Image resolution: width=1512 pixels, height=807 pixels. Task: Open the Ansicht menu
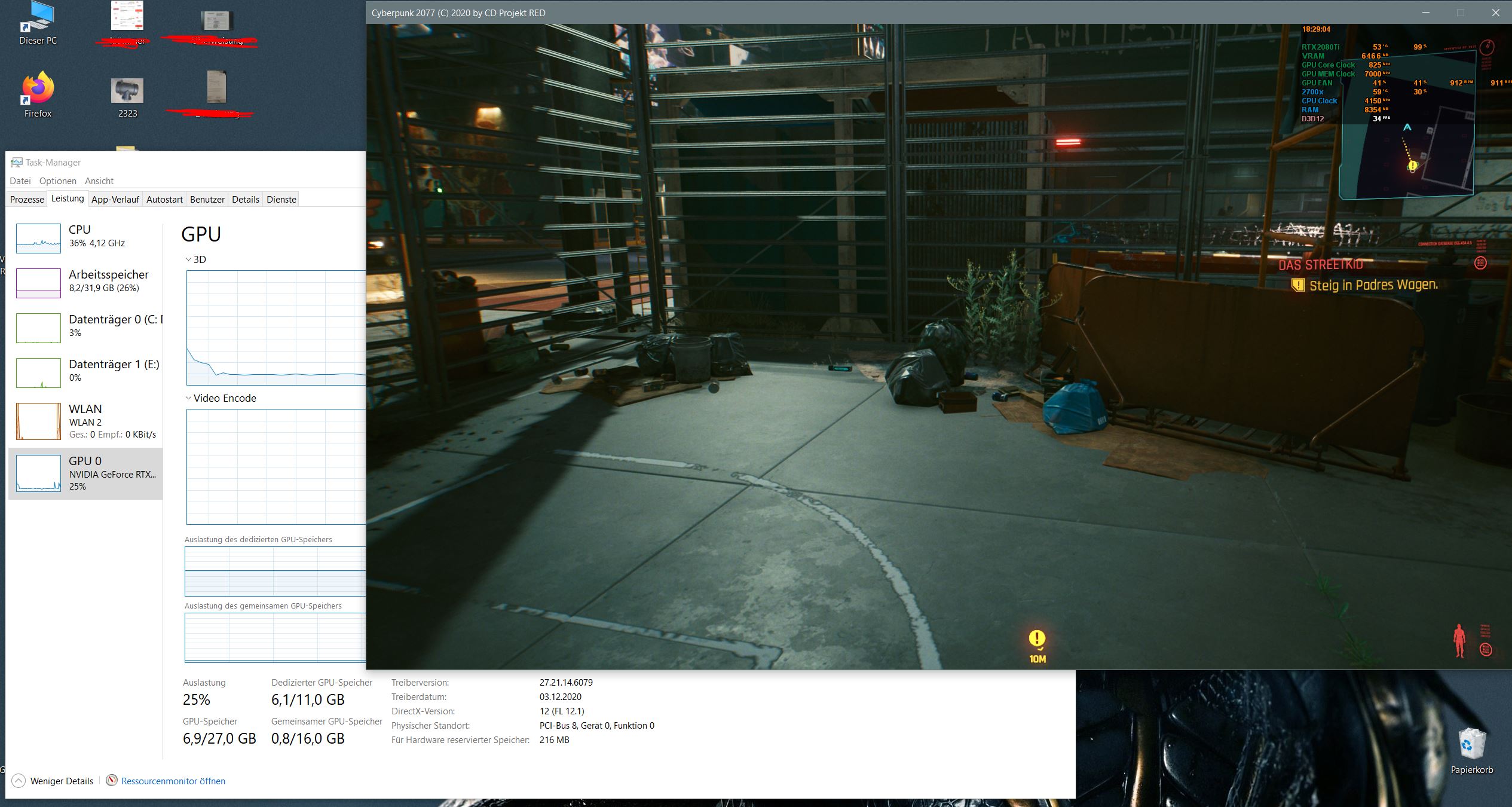(99, 181)
